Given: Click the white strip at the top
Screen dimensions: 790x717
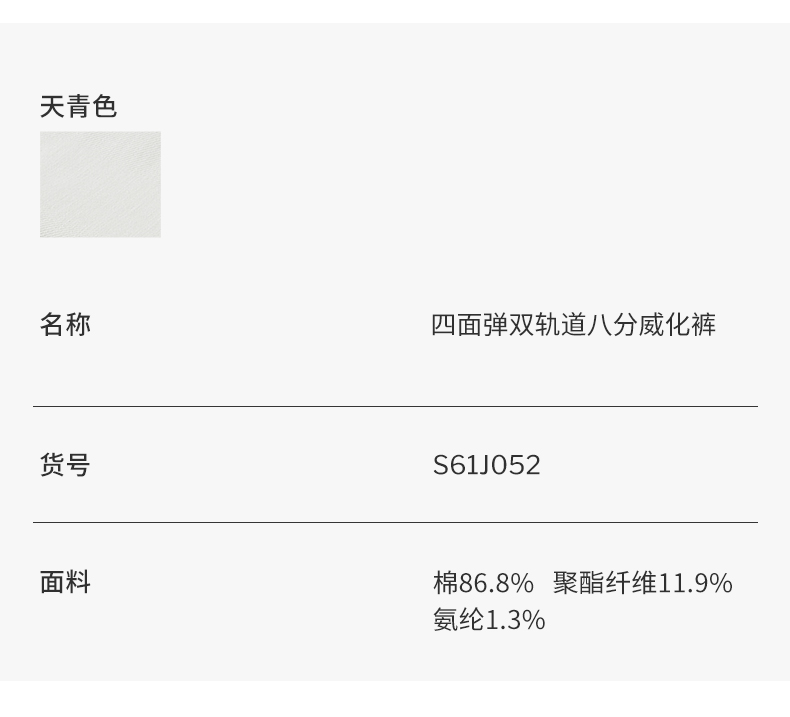Looking at the screenshot, I should tap(395, 11).
